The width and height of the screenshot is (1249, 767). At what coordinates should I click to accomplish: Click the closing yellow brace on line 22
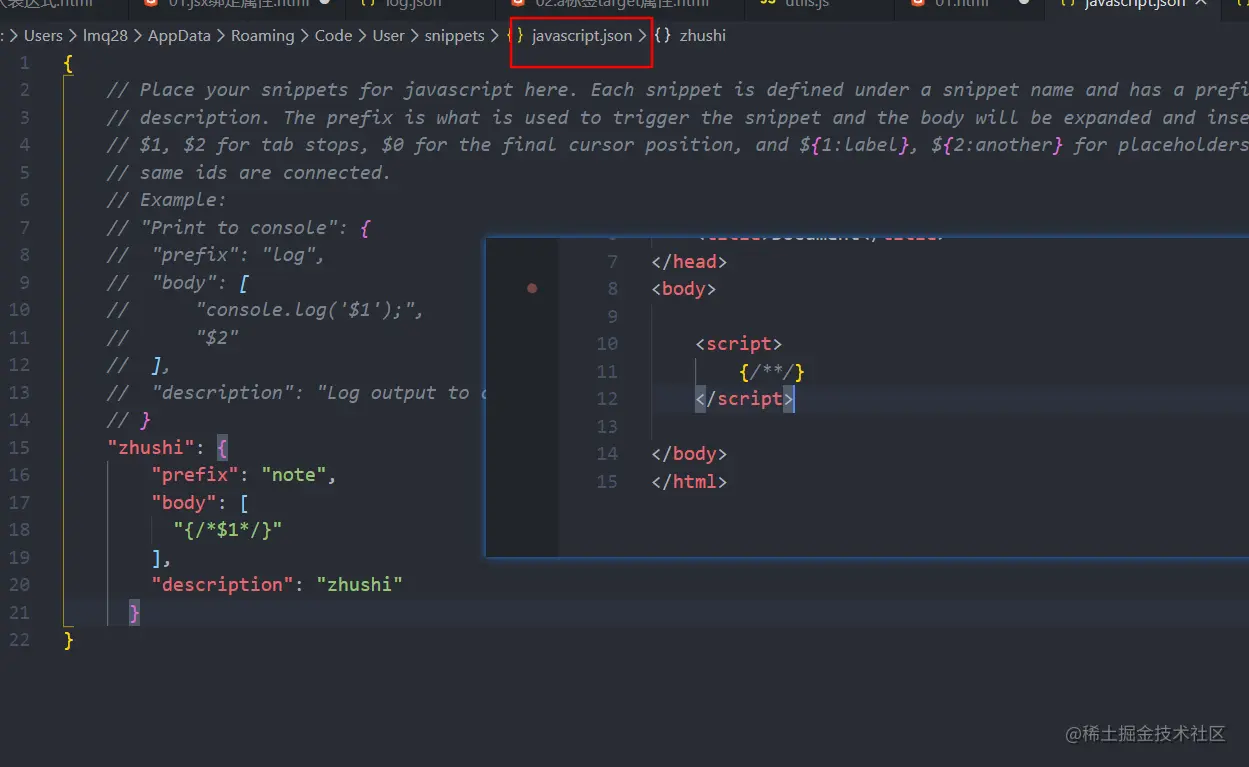click(68, 640)
